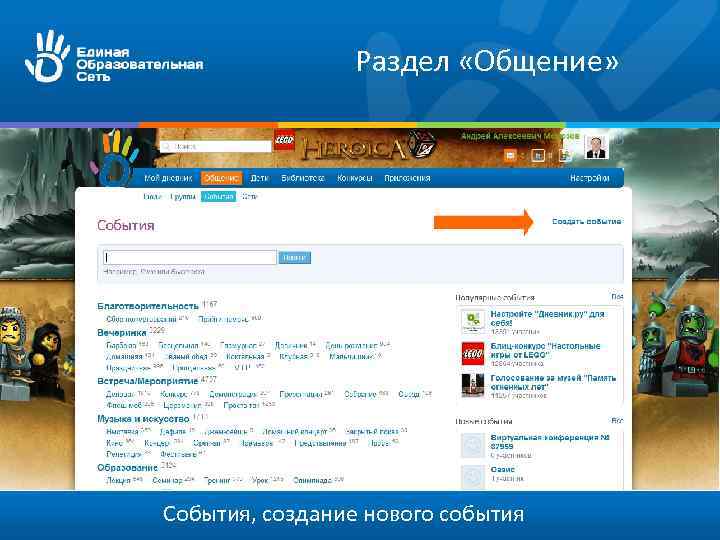Open the Лекция subcategory

(x=118, y=480)
